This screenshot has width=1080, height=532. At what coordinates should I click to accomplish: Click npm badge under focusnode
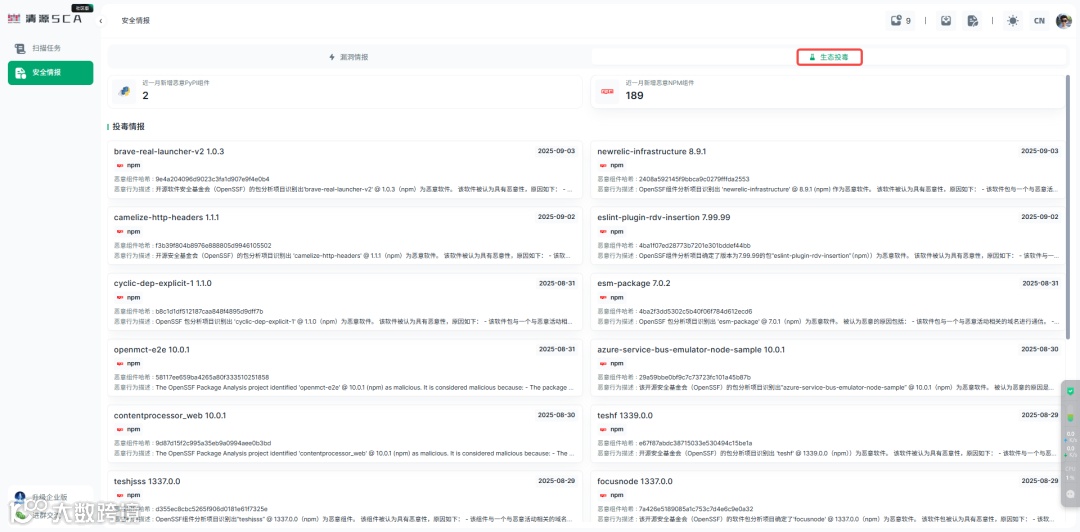612,495
